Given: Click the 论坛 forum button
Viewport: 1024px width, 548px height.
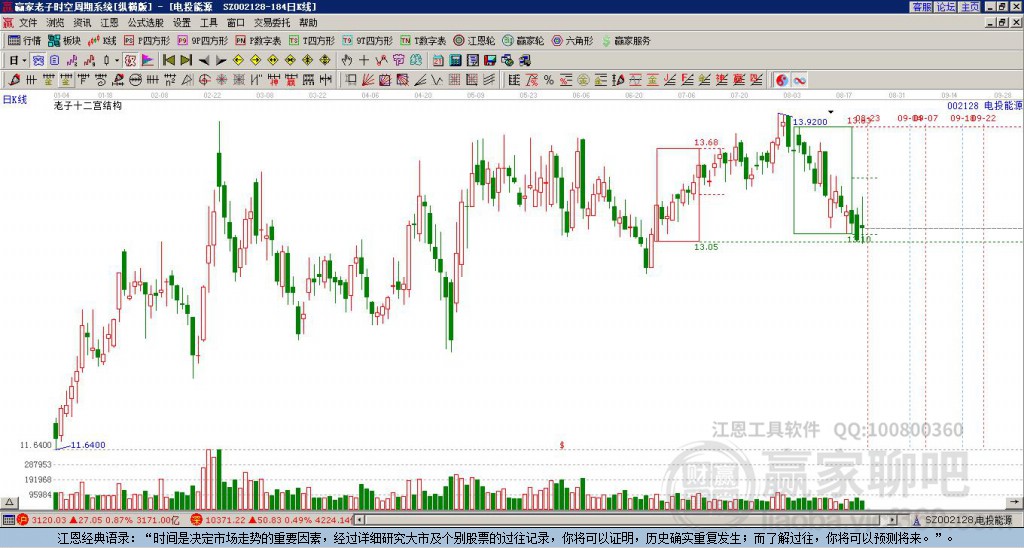Looking at the screenshot, I should click(946, 7).
